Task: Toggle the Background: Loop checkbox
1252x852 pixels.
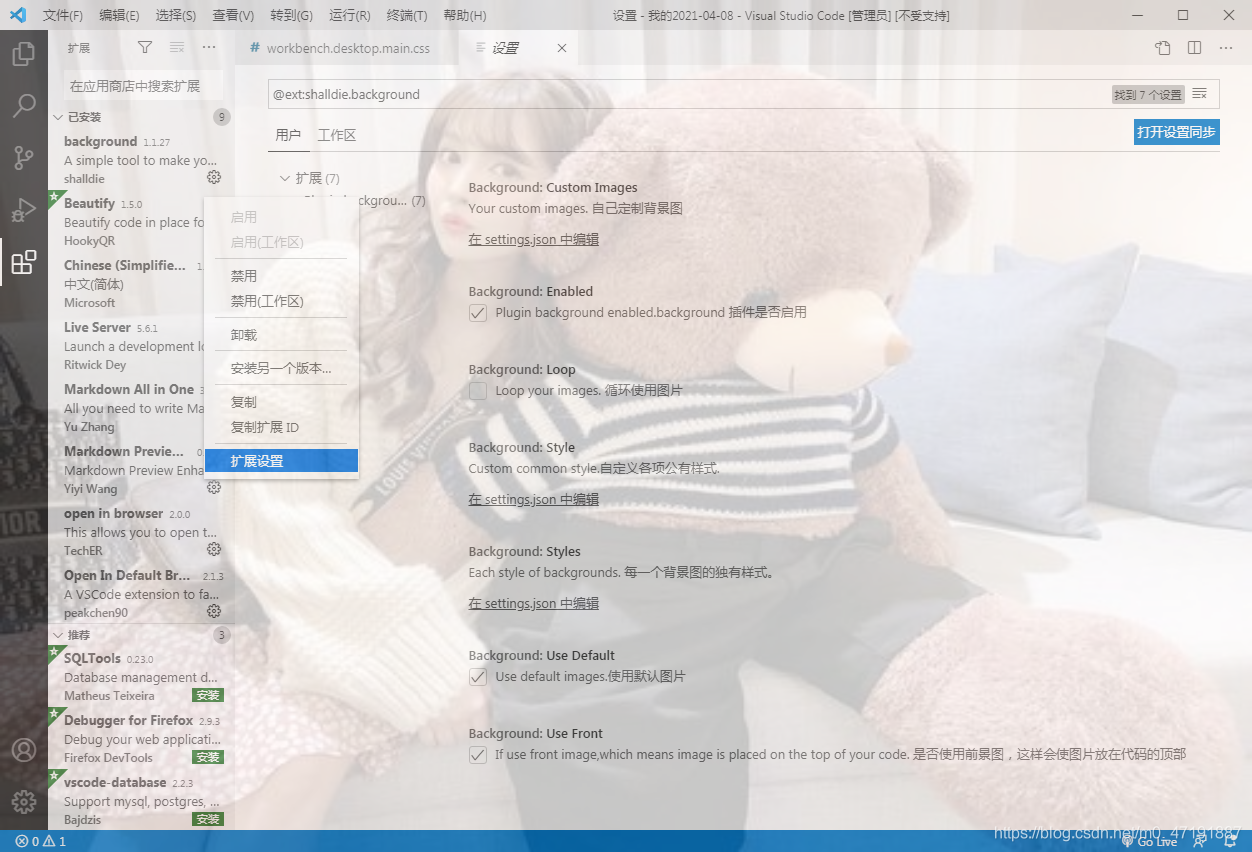Action: point(478,391)
